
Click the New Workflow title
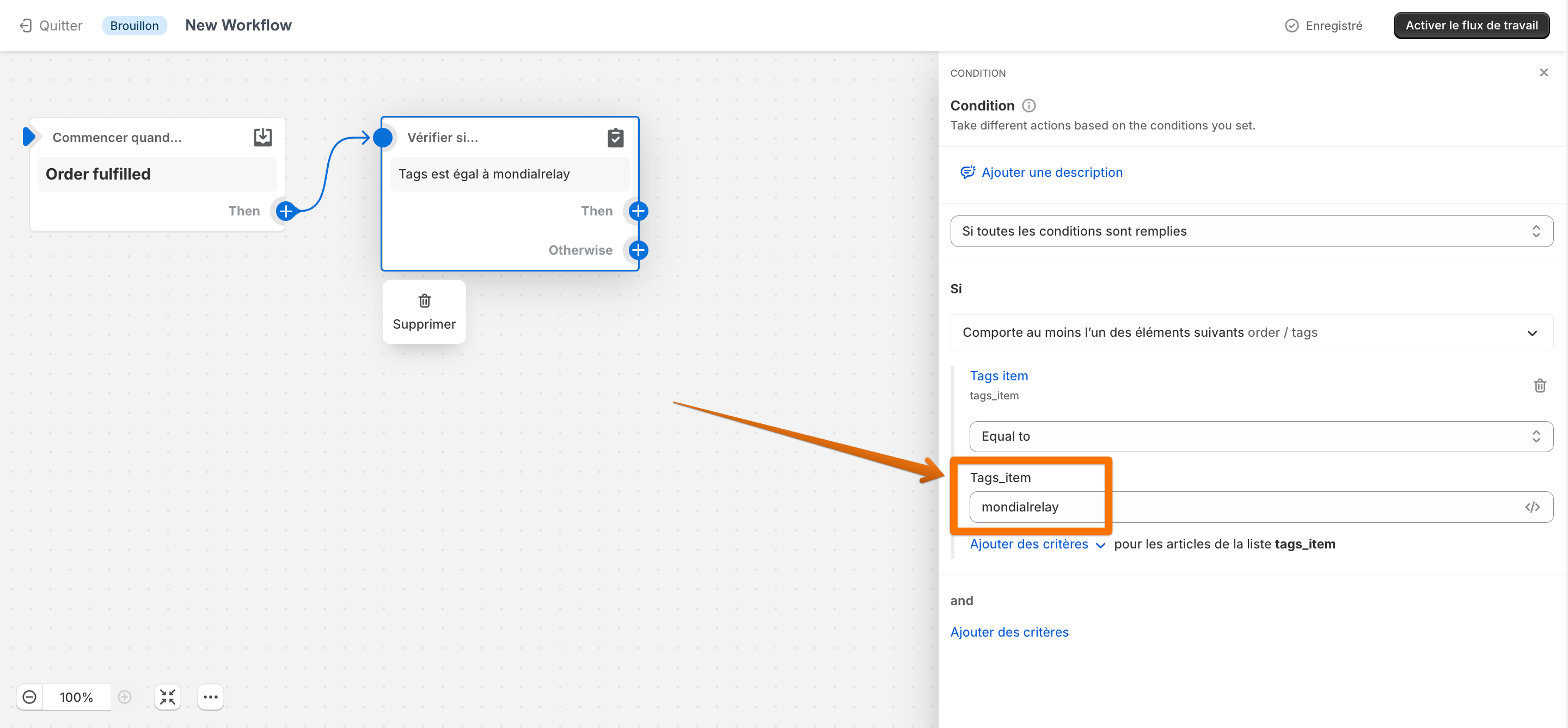[238, 25]
